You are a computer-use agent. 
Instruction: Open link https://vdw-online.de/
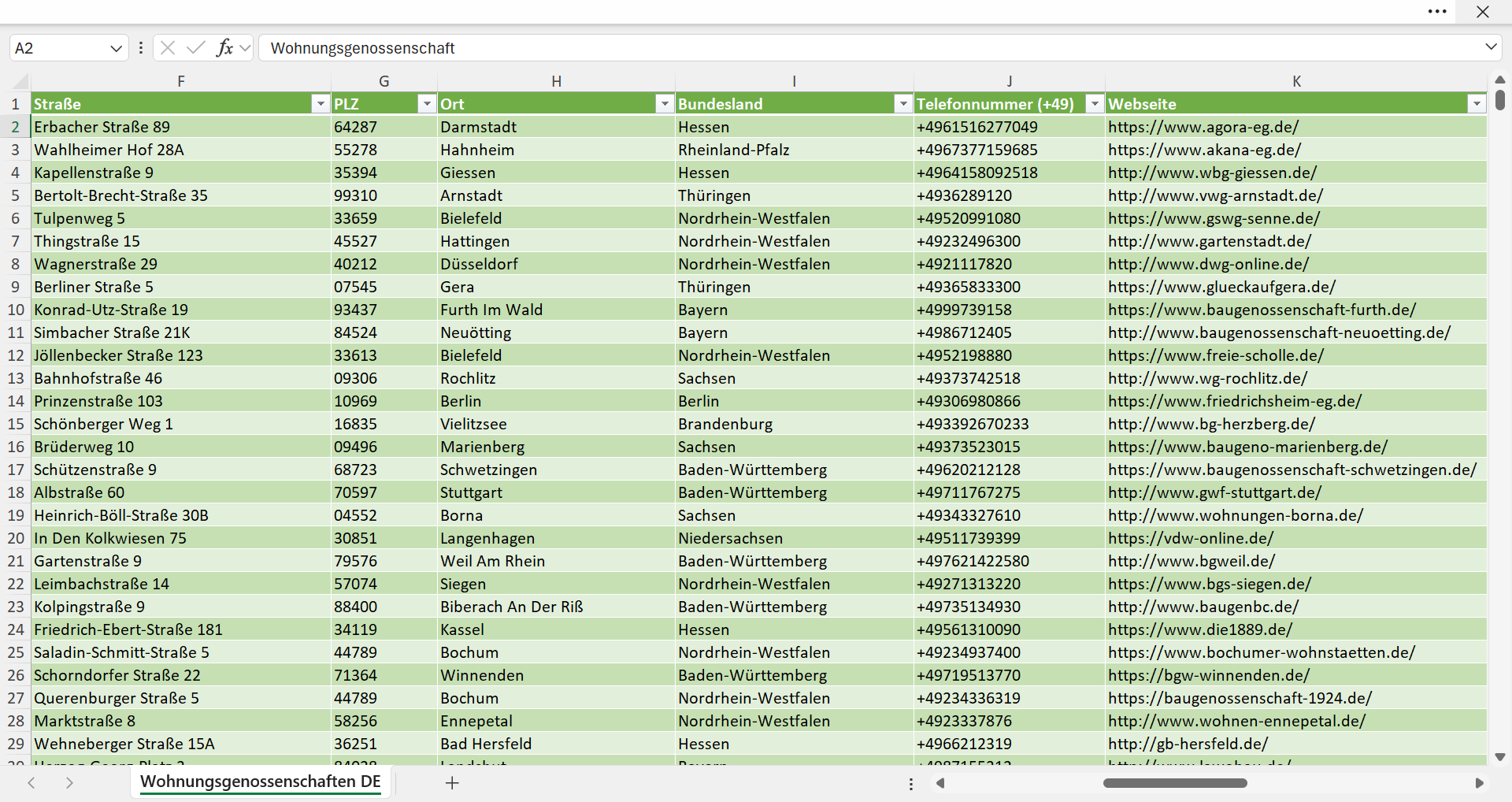(x=1191, y=538)
